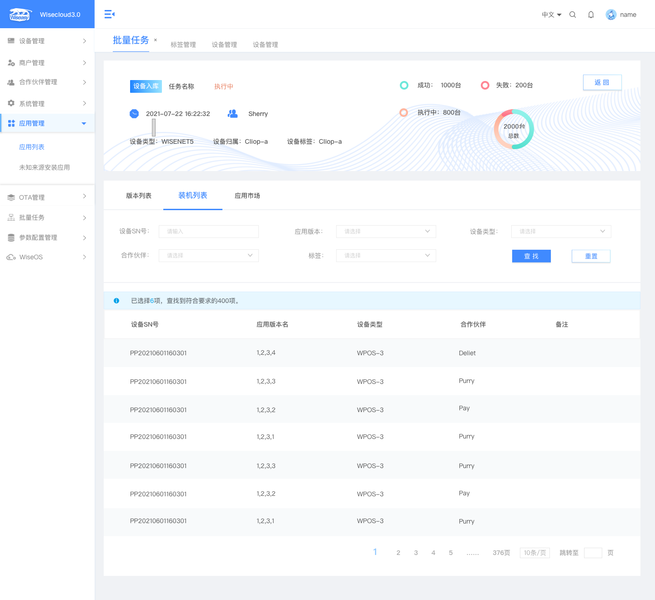Click the user avatar icon beside name
655x600 pixels.
[611, 15]
